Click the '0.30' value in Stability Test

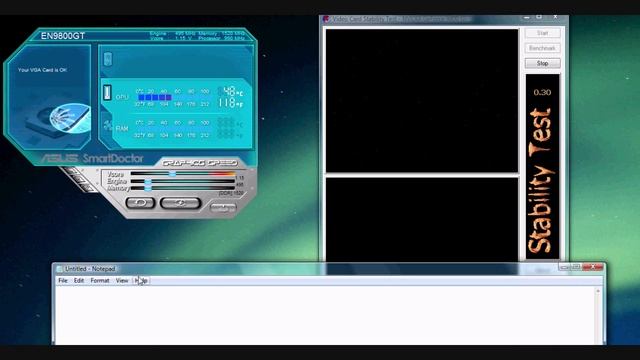542,93
